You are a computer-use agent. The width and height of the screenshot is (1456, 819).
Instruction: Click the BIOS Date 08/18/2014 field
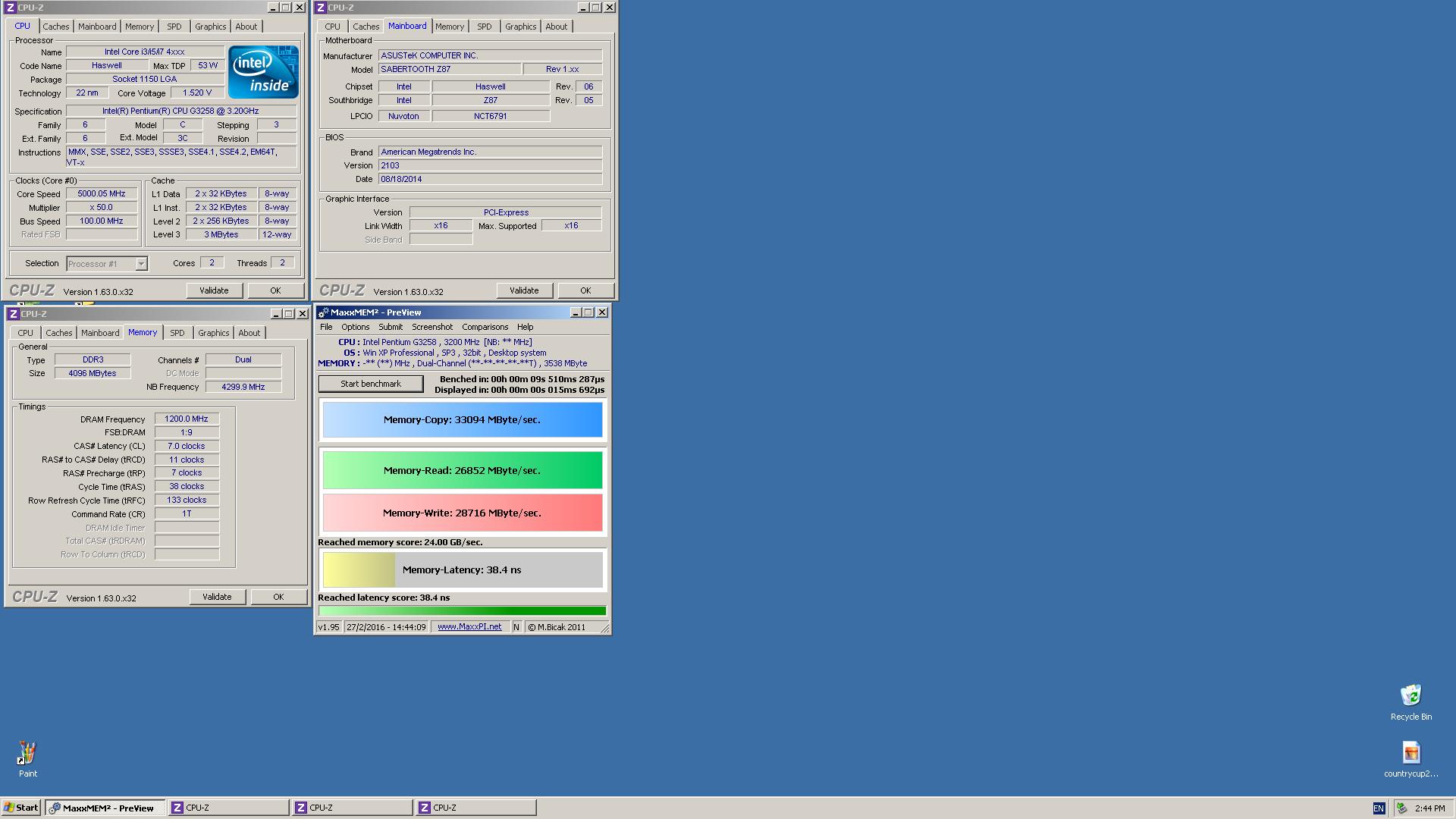490,179
